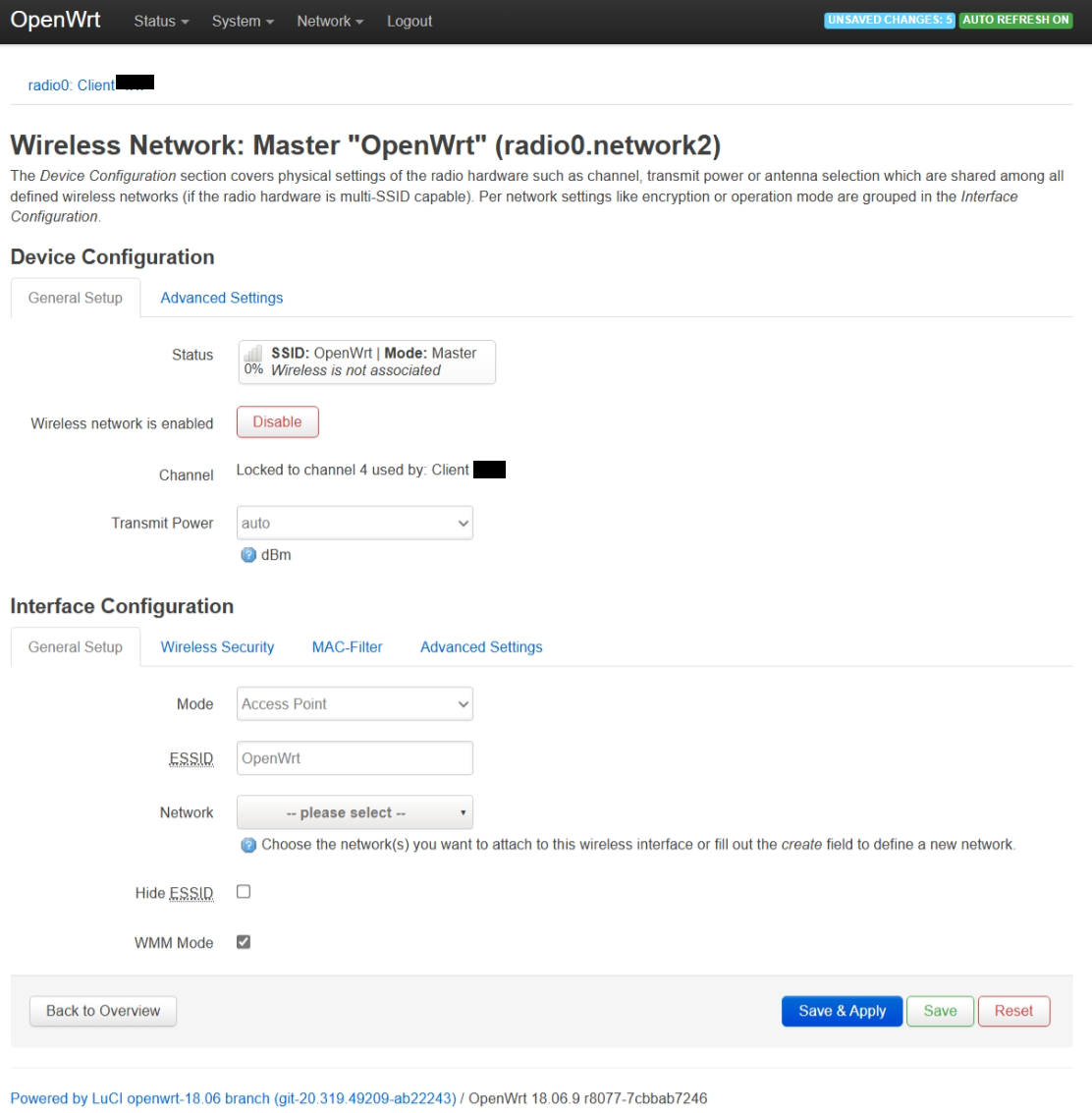Toggle the Hide ESSID checkbox
Viewport: 1092px width, 1113px height.
coord(244,892)
